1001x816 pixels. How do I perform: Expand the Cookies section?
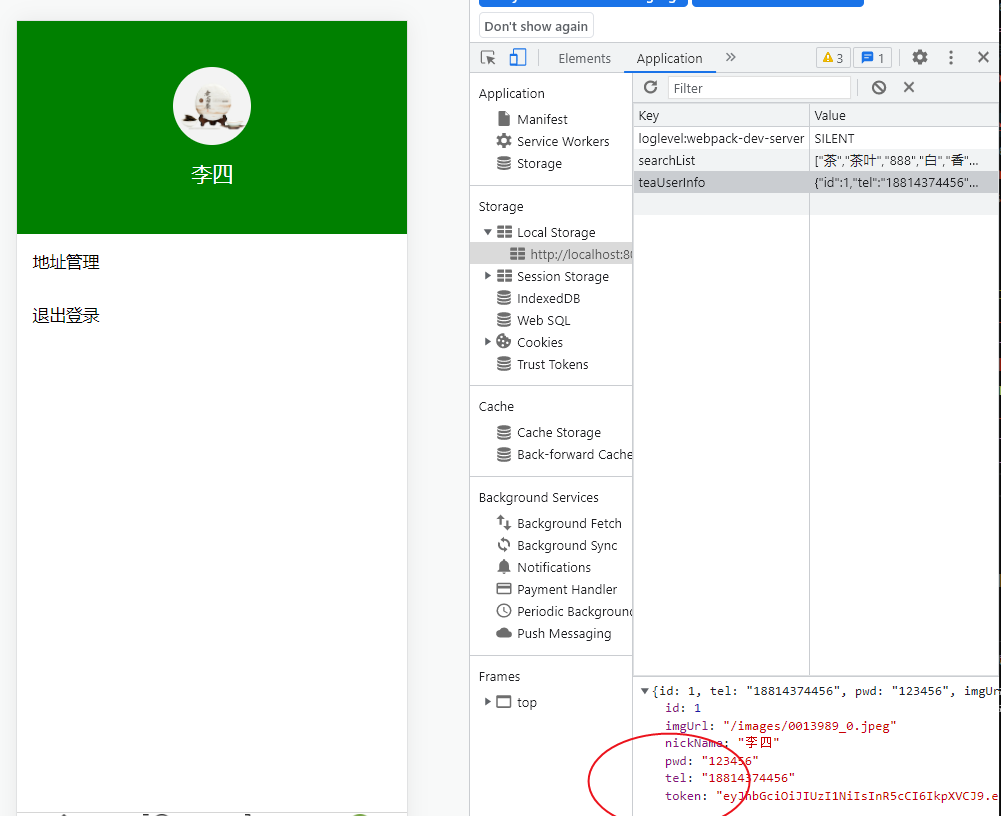pos(488,341)
